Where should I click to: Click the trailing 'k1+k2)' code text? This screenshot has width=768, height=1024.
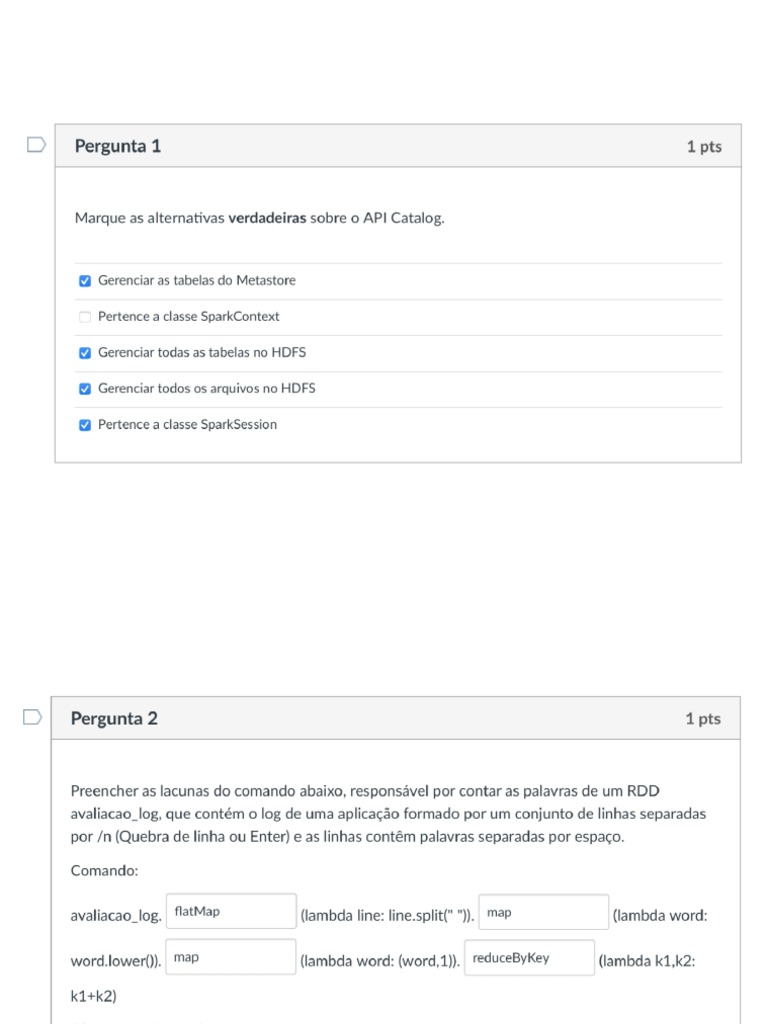[x=93, y=997]
